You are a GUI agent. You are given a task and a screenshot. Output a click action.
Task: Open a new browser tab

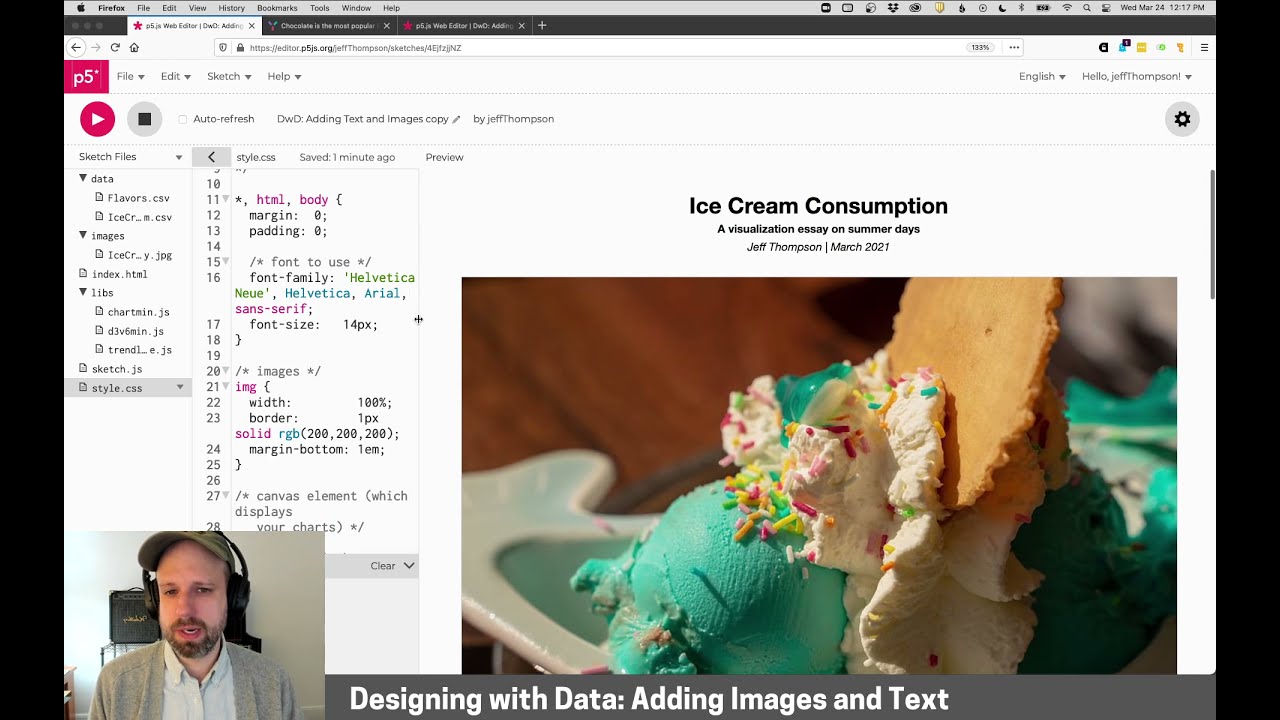pyautogui.click(x=542, y=25)
